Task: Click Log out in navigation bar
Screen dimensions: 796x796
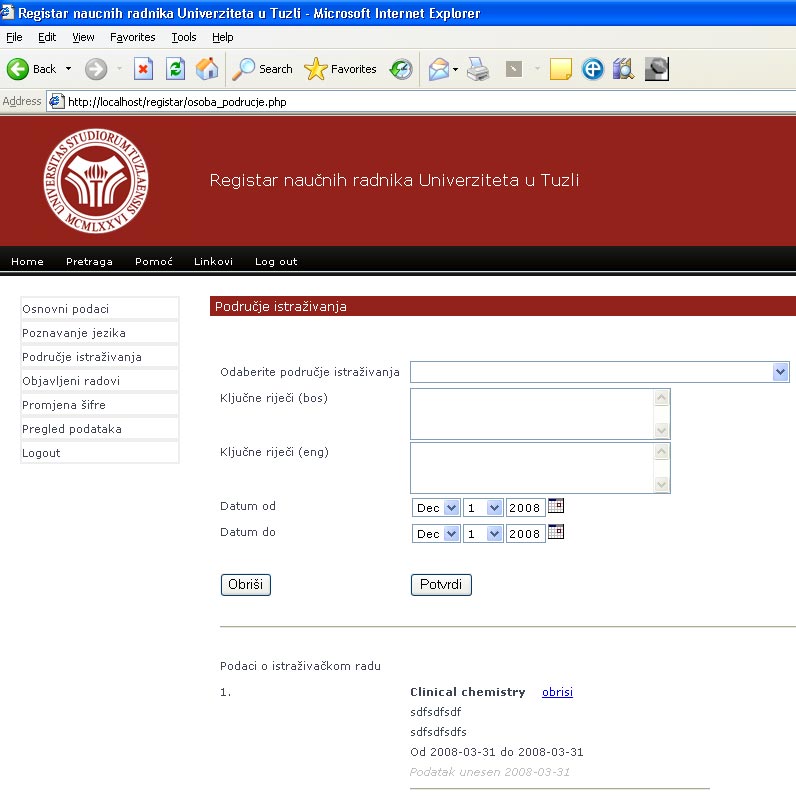Action: 276,261
